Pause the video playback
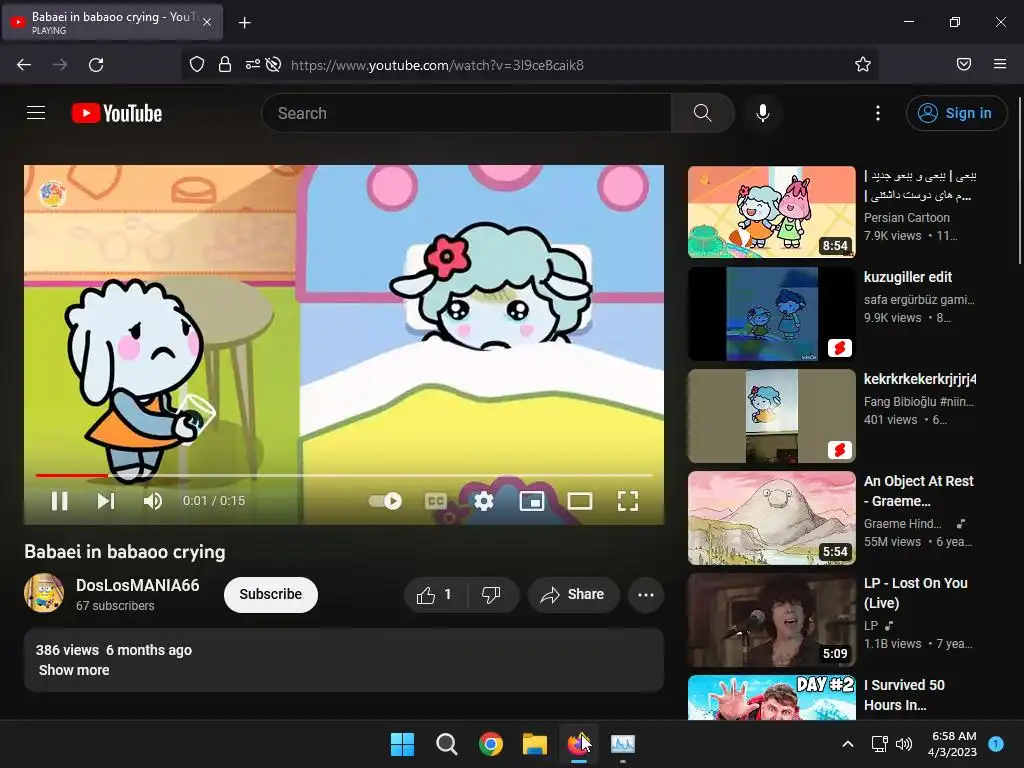The width and height of the screenshot is (1024, 768). click(59, 501)
